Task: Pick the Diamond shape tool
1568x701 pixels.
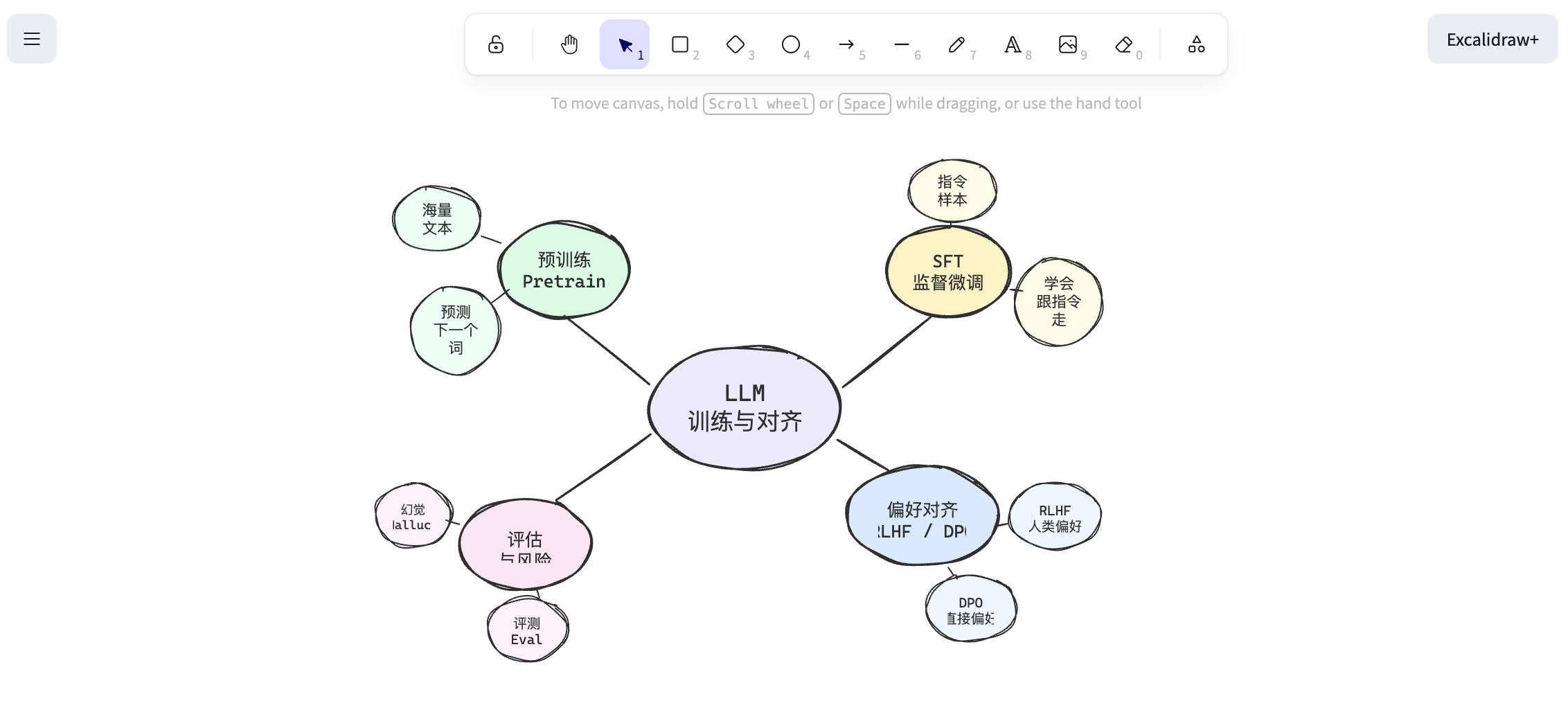Action: [736, 45]
